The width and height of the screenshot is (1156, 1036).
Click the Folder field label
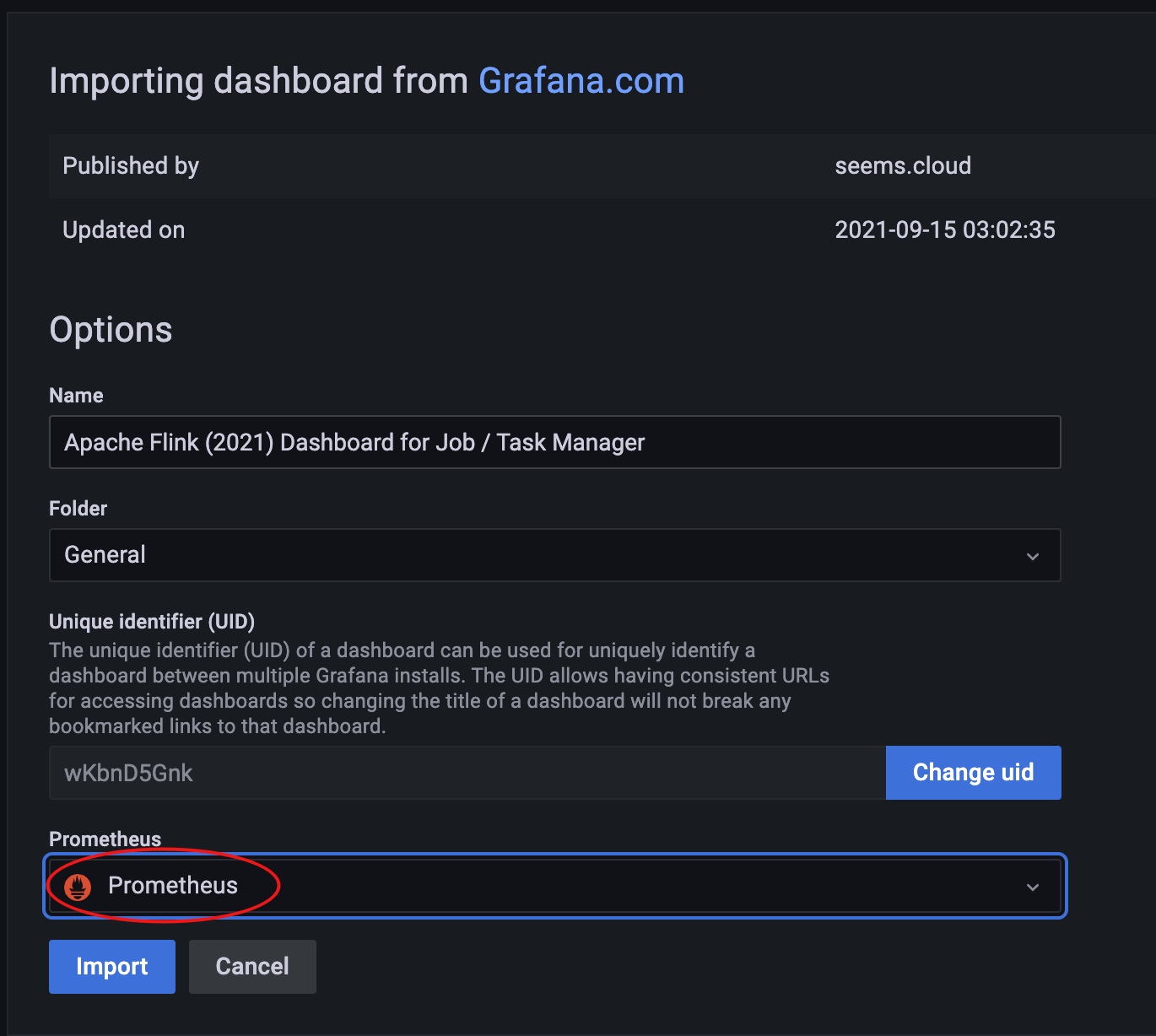pos(78,509)
